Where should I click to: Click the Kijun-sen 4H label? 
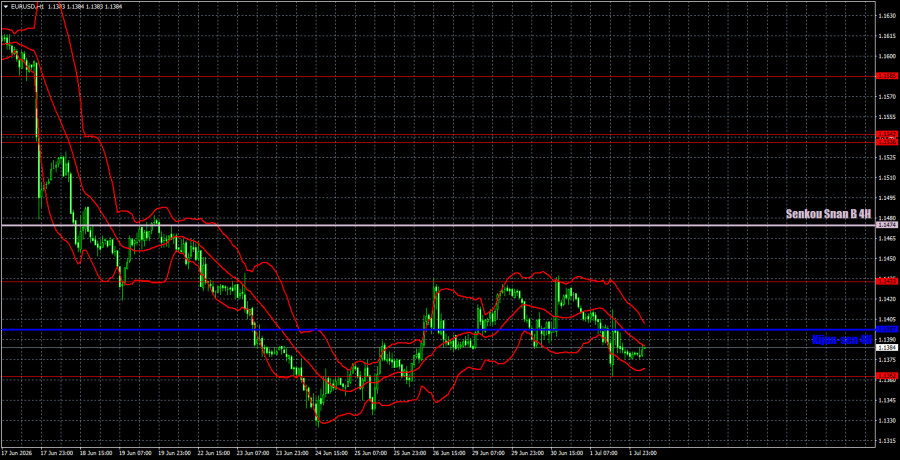(x=842, y=340)
